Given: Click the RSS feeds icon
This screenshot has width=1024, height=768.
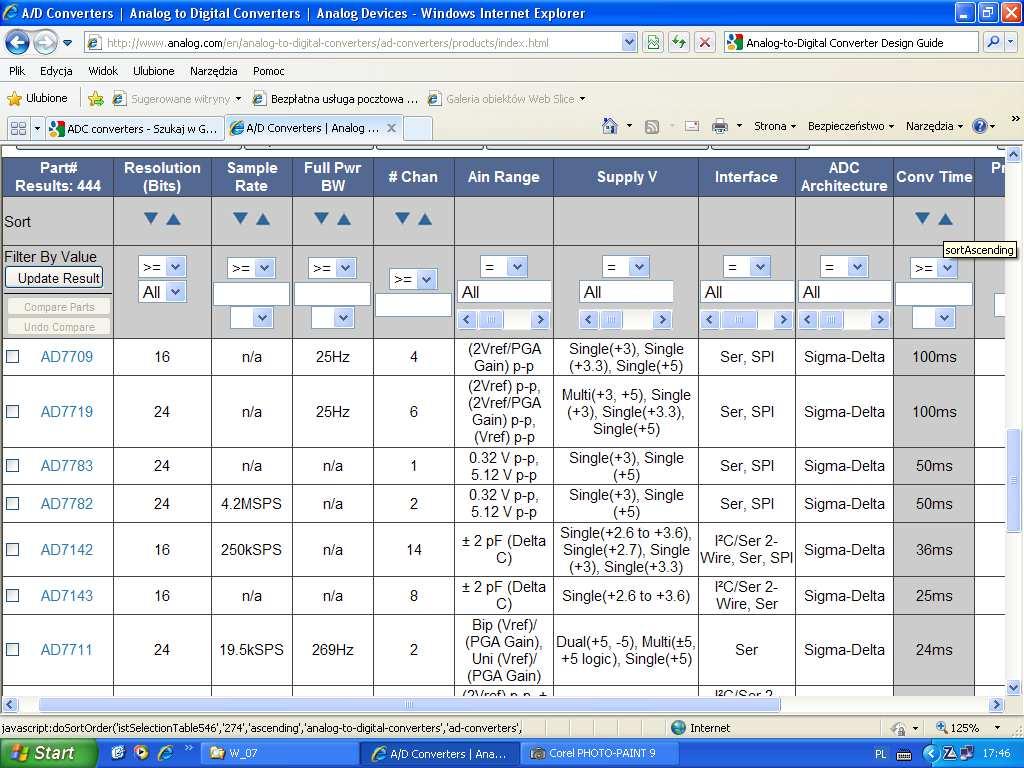Looking at the screenshot, I should tap(651, 127).
